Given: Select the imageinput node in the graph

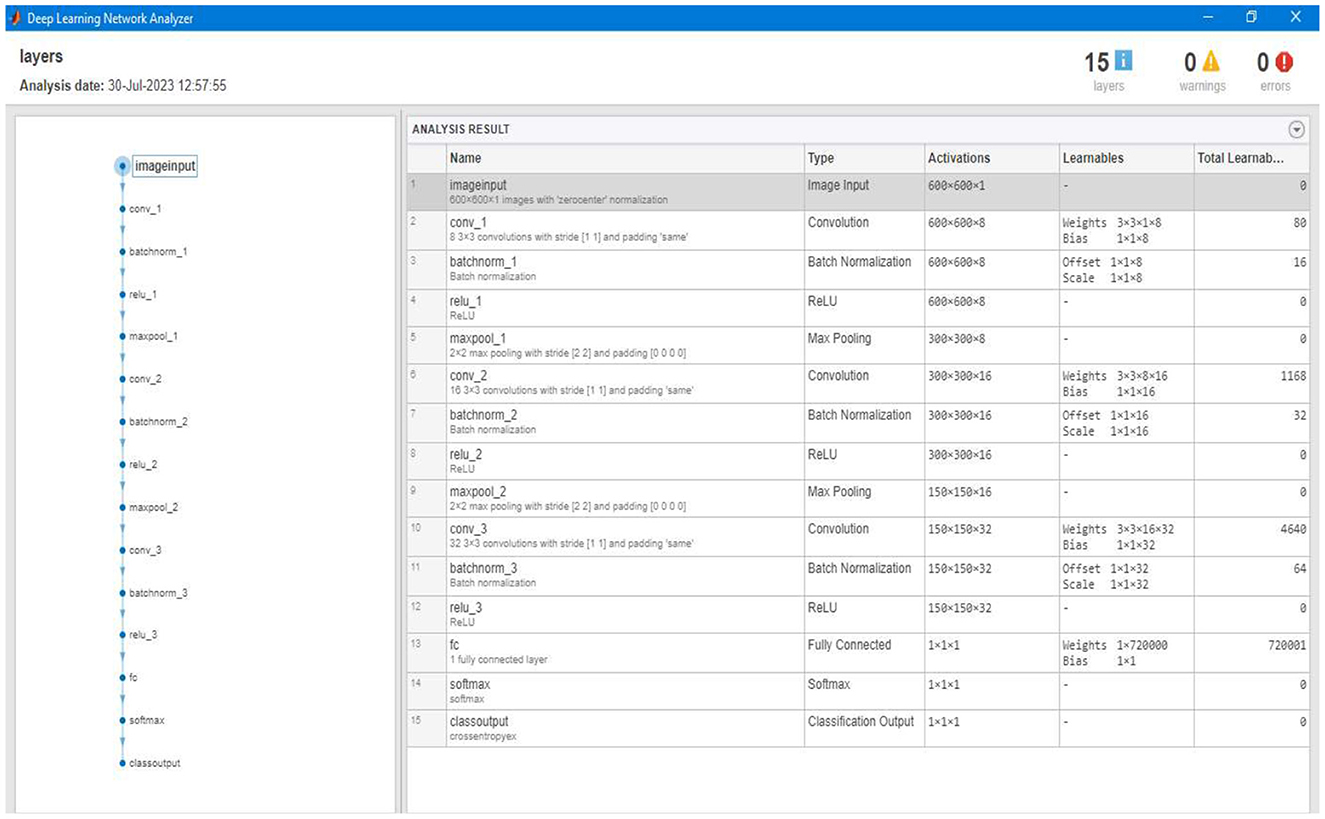Looking at the screenshot, I should pyautogui.click(x=164, y=166).
